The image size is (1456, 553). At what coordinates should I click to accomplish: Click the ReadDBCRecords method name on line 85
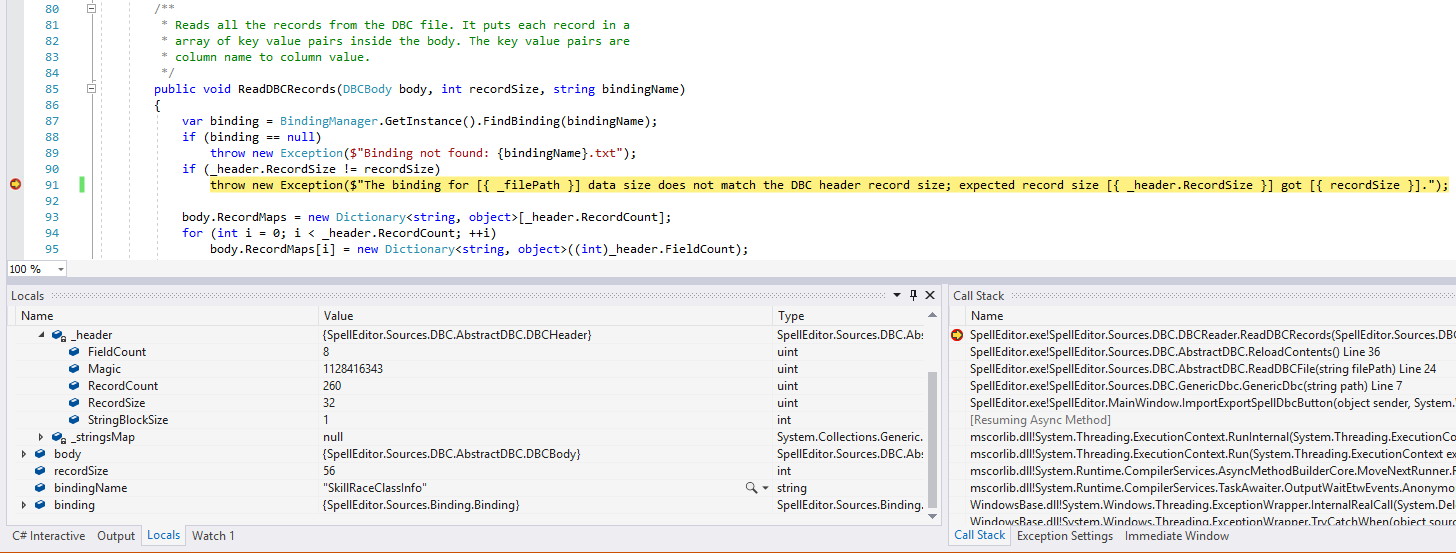pos(287,89)
